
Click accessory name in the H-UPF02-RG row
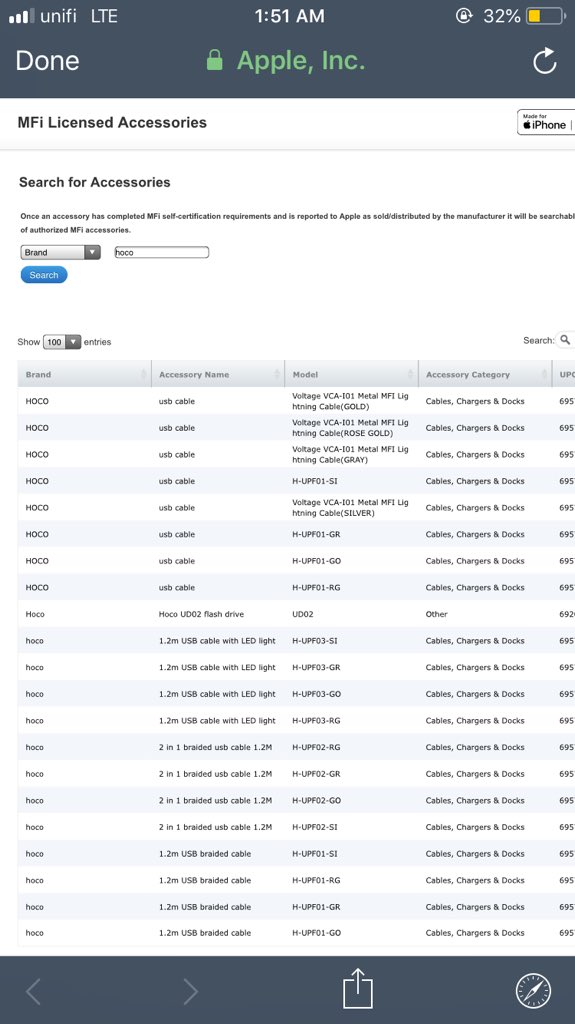(215, 747)
